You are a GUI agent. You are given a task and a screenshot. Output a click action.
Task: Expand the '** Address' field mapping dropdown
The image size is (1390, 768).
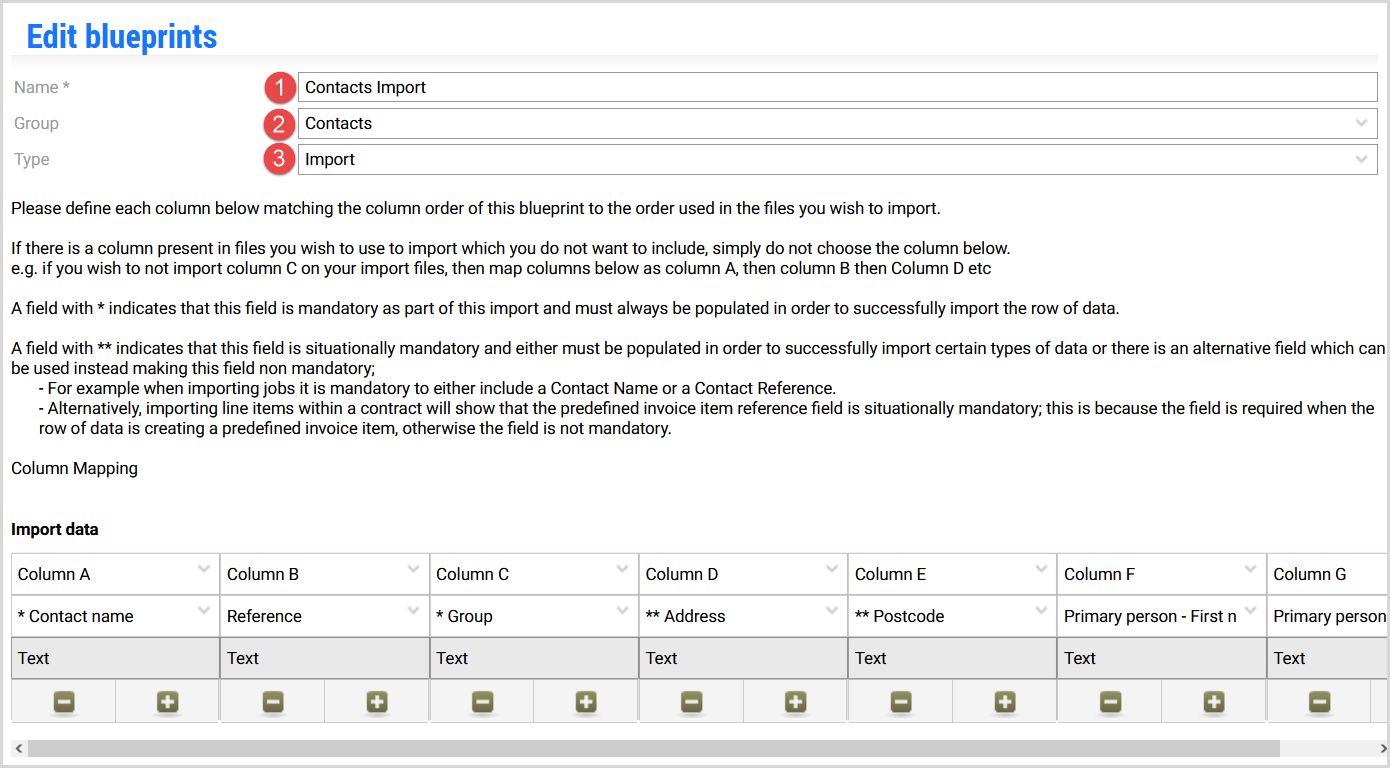click(x=743, y=616)
